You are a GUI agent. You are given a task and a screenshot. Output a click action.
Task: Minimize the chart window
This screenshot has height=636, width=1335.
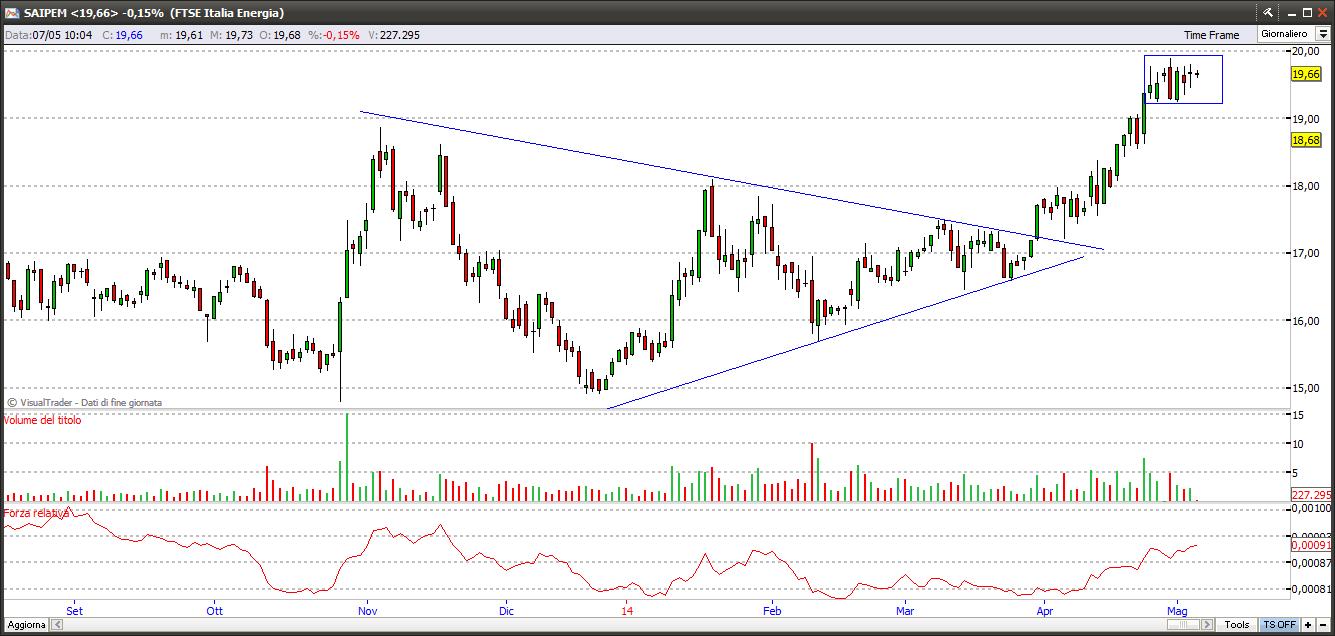pyautogui.click(x=1290, y=13)
